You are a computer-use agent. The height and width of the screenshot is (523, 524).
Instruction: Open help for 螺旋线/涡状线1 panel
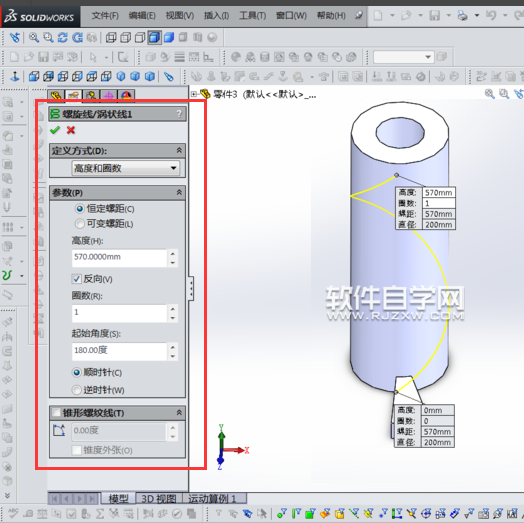point(179,114)
